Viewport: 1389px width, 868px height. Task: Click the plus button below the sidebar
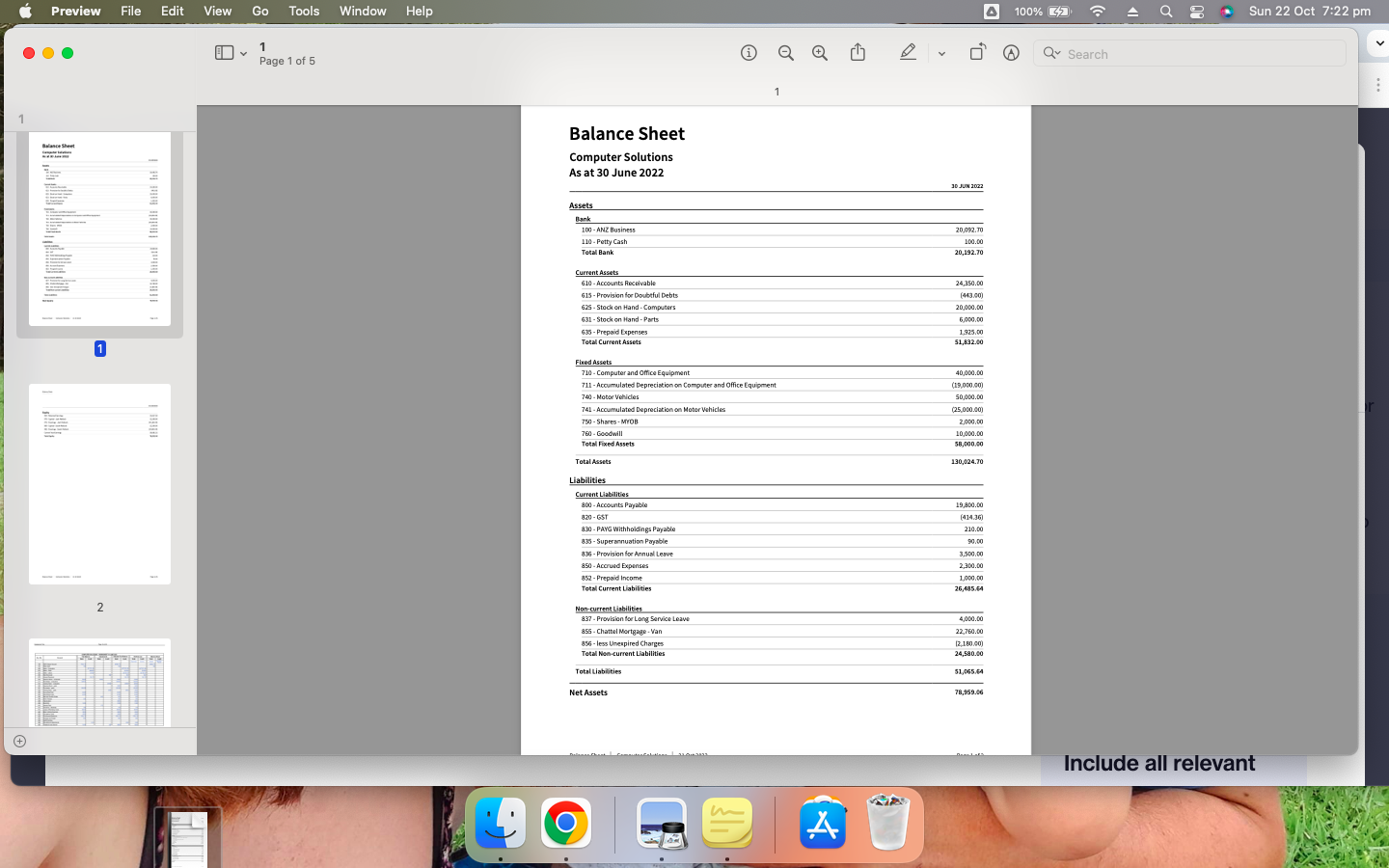click(x=19, y=742)
